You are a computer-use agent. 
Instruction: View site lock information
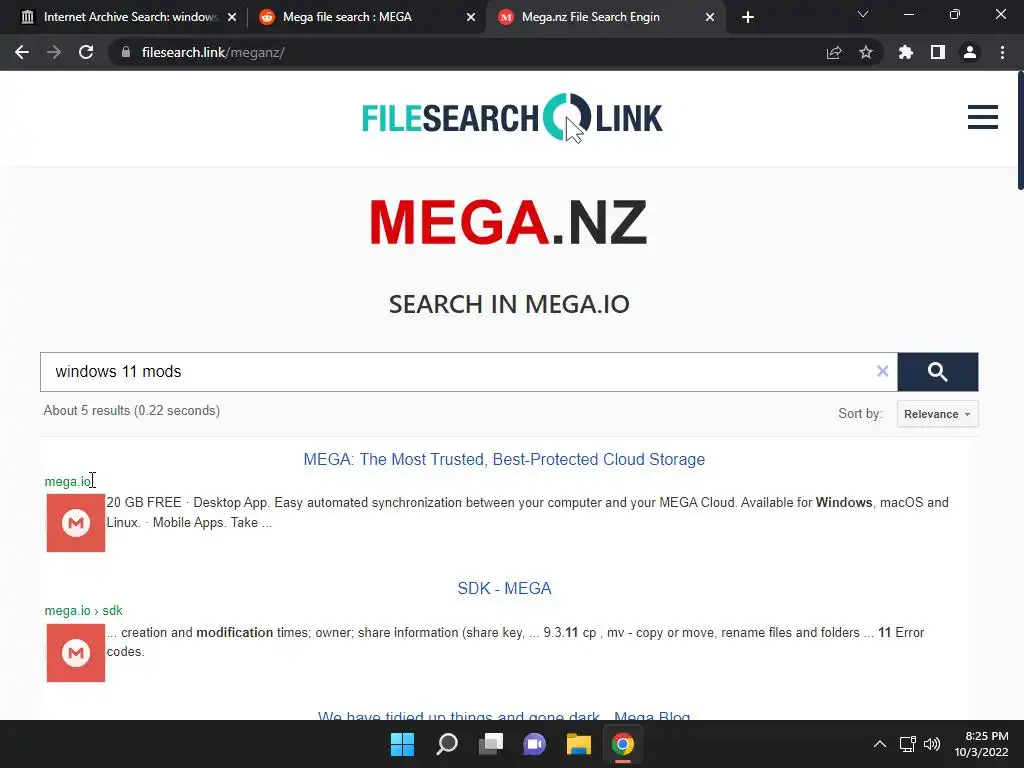pyautogui.click(x=126, y=52)
